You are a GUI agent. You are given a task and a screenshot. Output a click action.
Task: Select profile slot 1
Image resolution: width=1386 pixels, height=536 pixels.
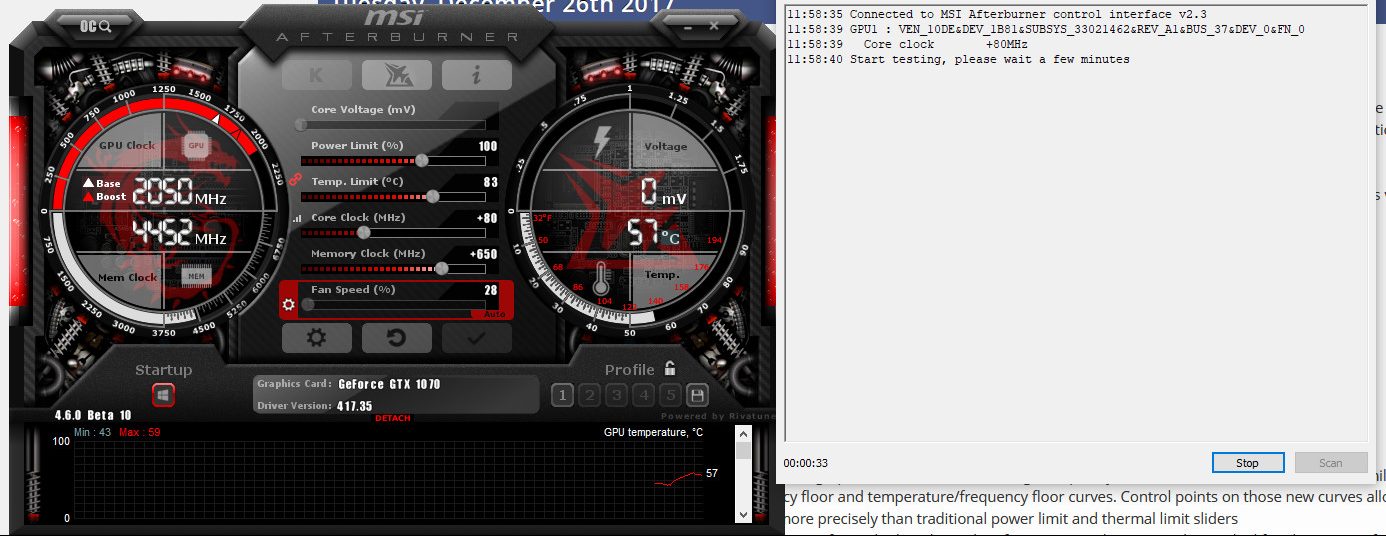click(562, 395)
